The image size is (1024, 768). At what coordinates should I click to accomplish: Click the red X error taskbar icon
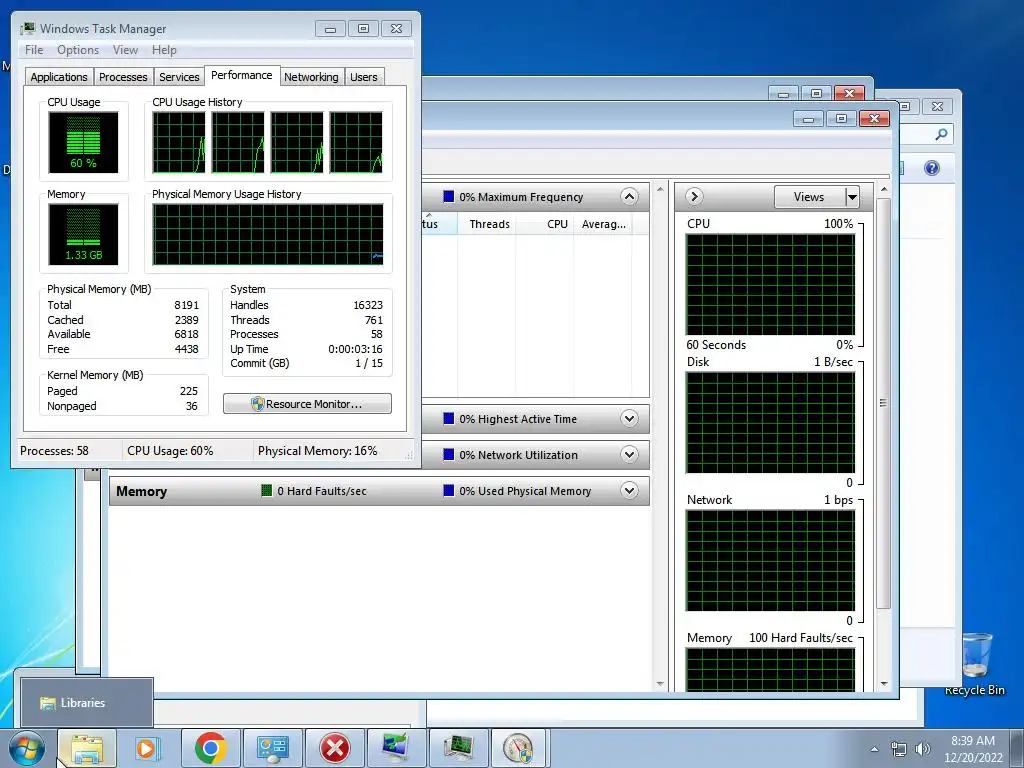click(334, 748)
